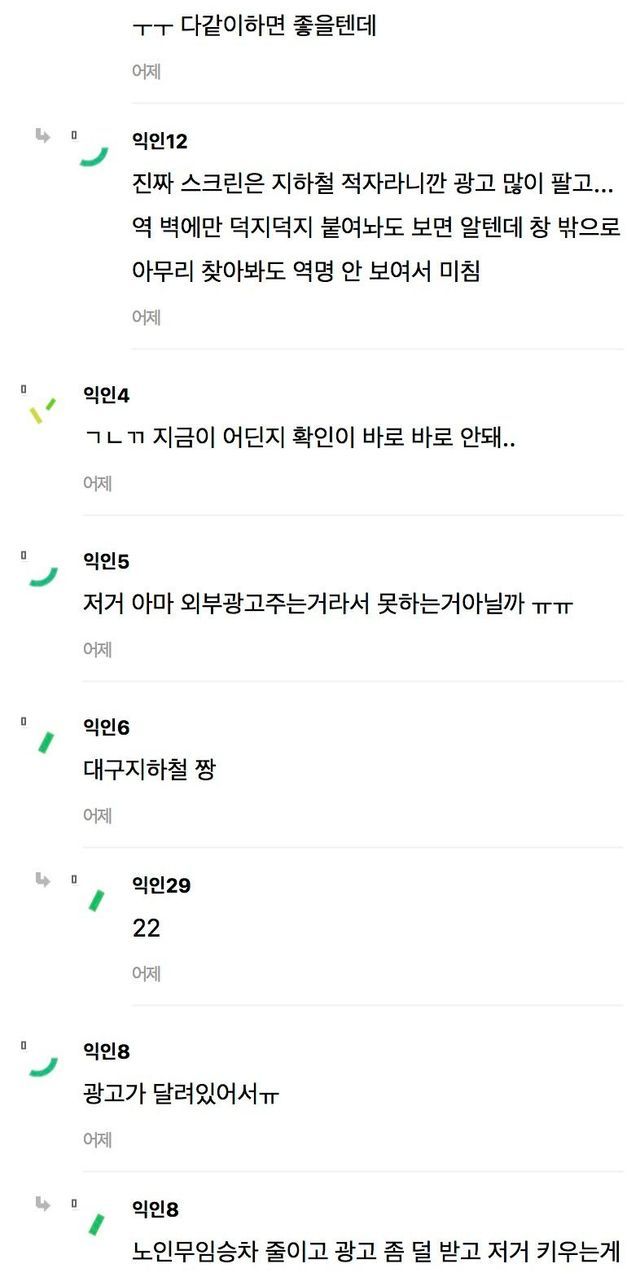The height and width of the screenshot is (1280, 640).
Task: Click avatar beside "광고가 달려있어서" comment
Action: (44, 1066)
